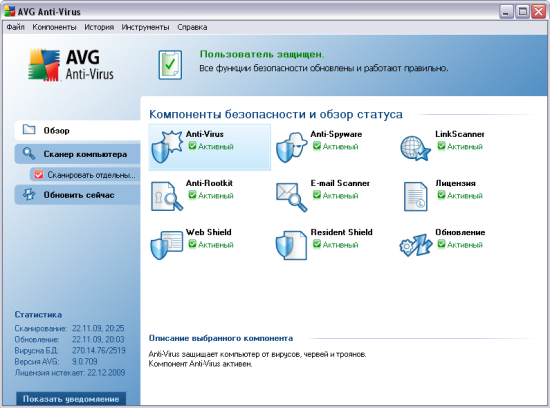550x408 pixels.
Task: Click the Статистика heading
Action: pyautogui.click(x=38, y=315)
